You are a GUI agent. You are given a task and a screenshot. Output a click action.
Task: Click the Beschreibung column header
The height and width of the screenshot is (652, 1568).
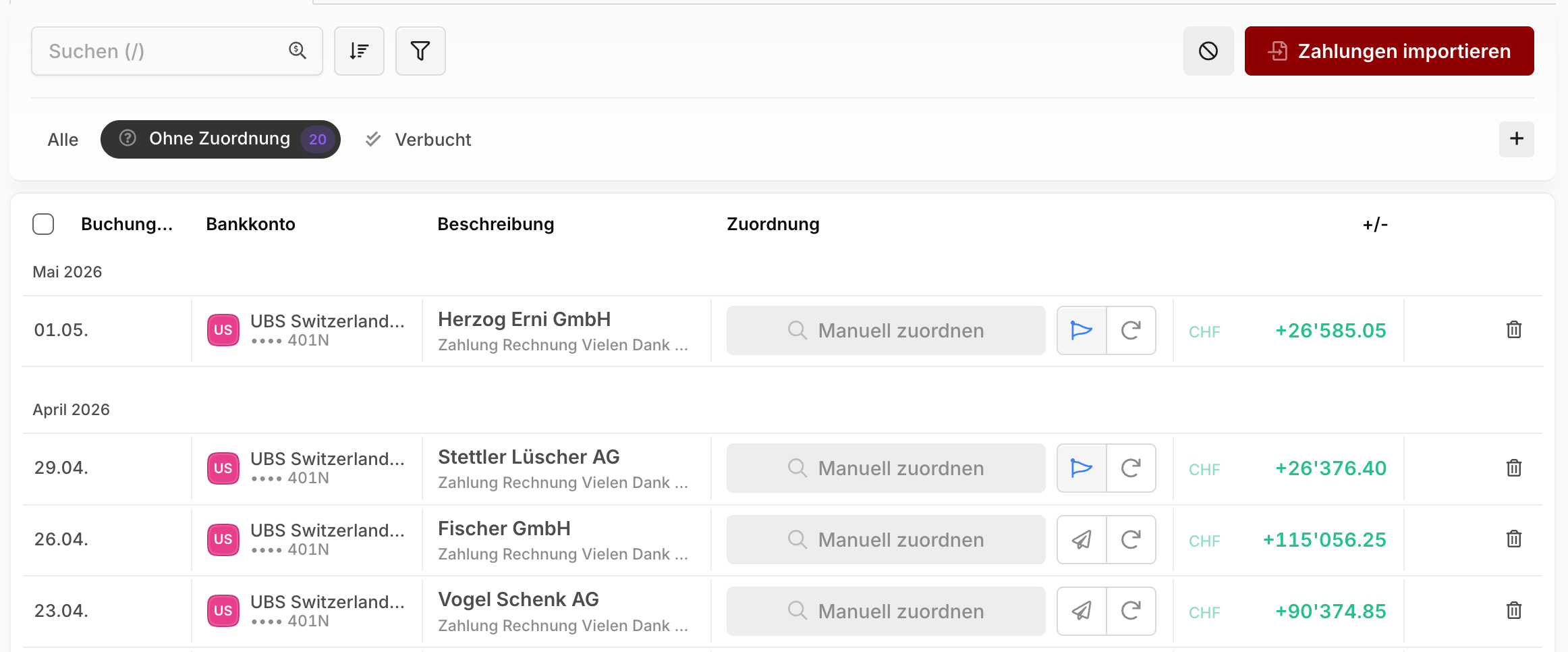pos(496,224)
